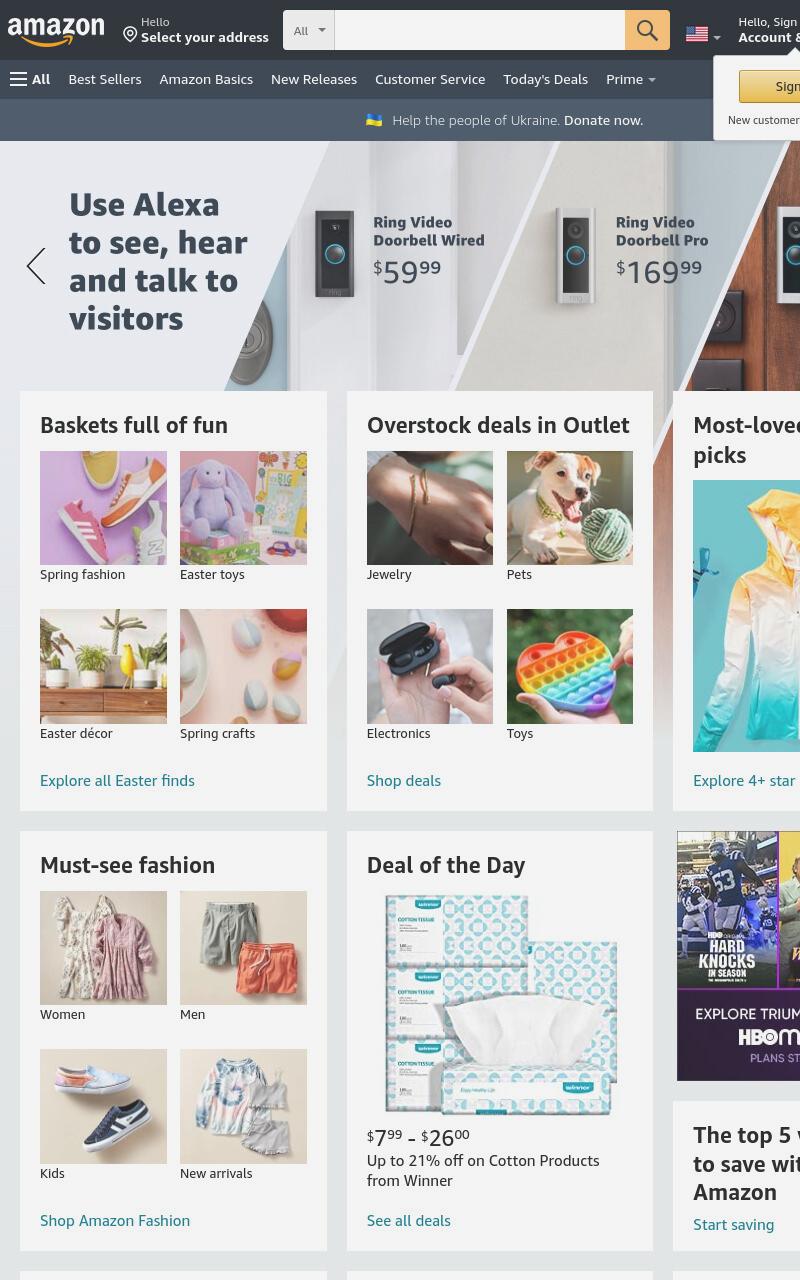Go to previous carousel slide arrow
Image resolution: width=800 pixels, height=1280 pixels.
coord(36,266)
